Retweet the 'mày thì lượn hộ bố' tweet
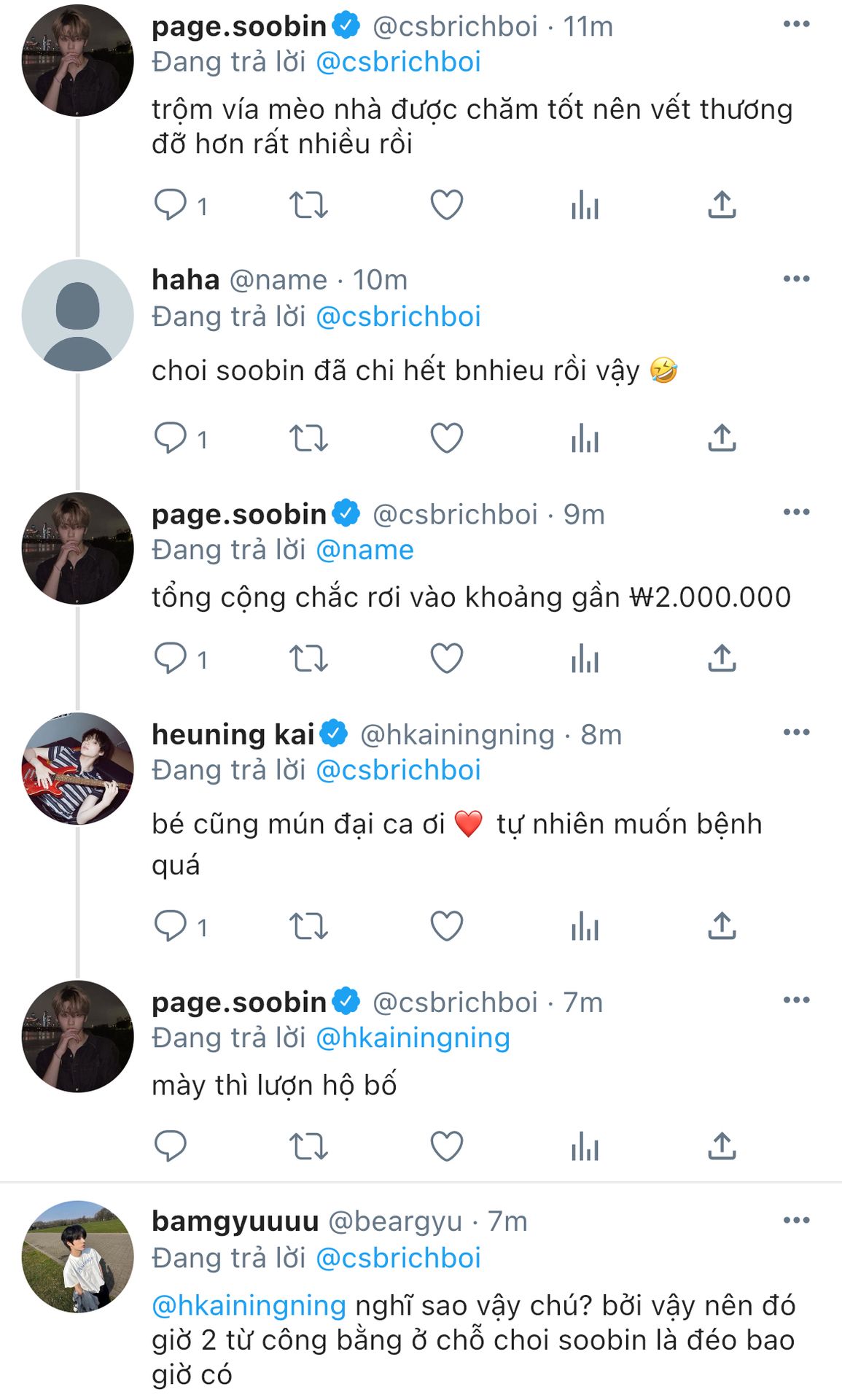 pyautogui.click(x=308, y=1146)
